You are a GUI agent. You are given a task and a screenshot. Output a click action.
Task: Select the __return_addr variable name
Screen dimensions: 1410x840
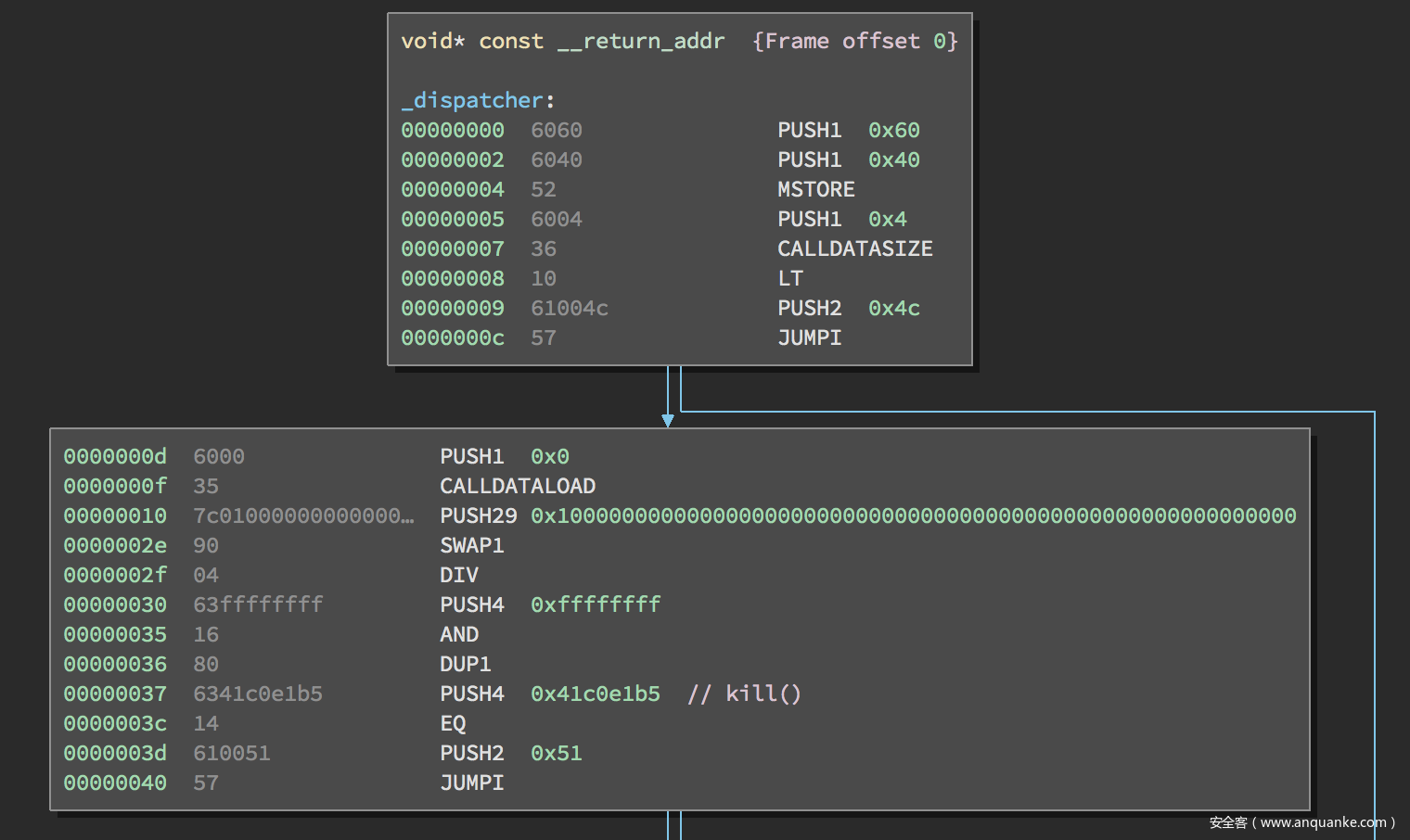pyautogui.click(x=641, y=41)
